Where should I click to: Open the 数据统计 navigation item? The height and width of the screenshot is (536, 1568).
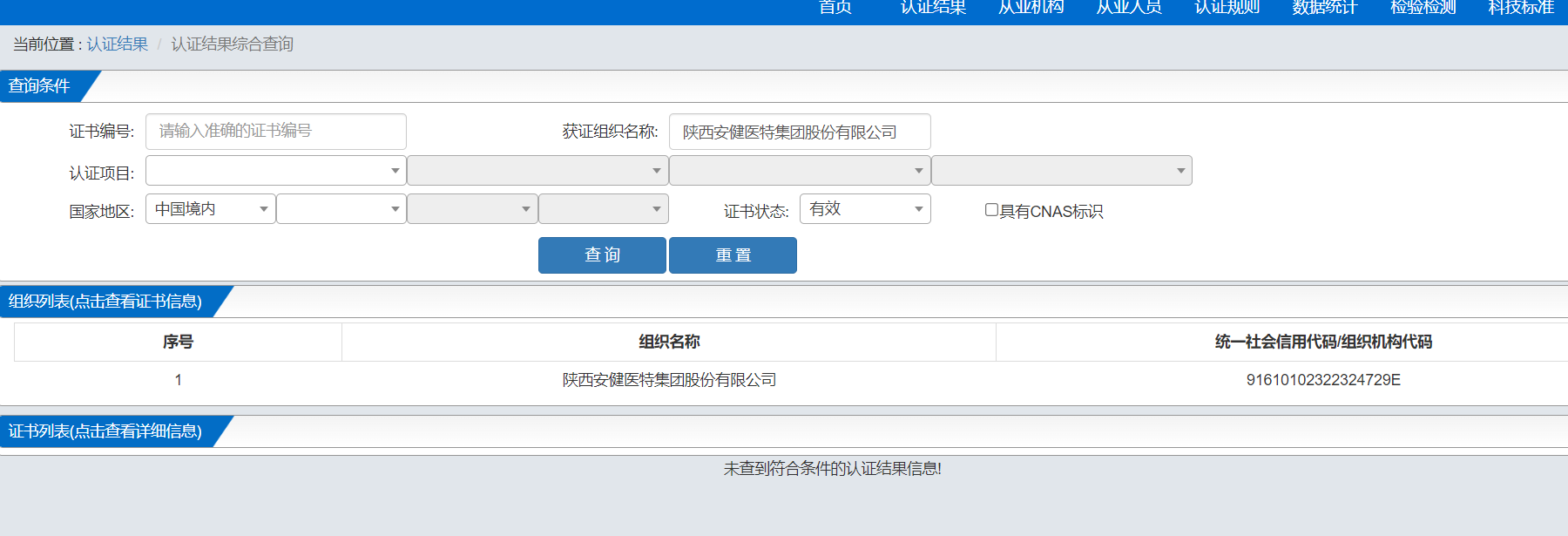(1325, 8)
